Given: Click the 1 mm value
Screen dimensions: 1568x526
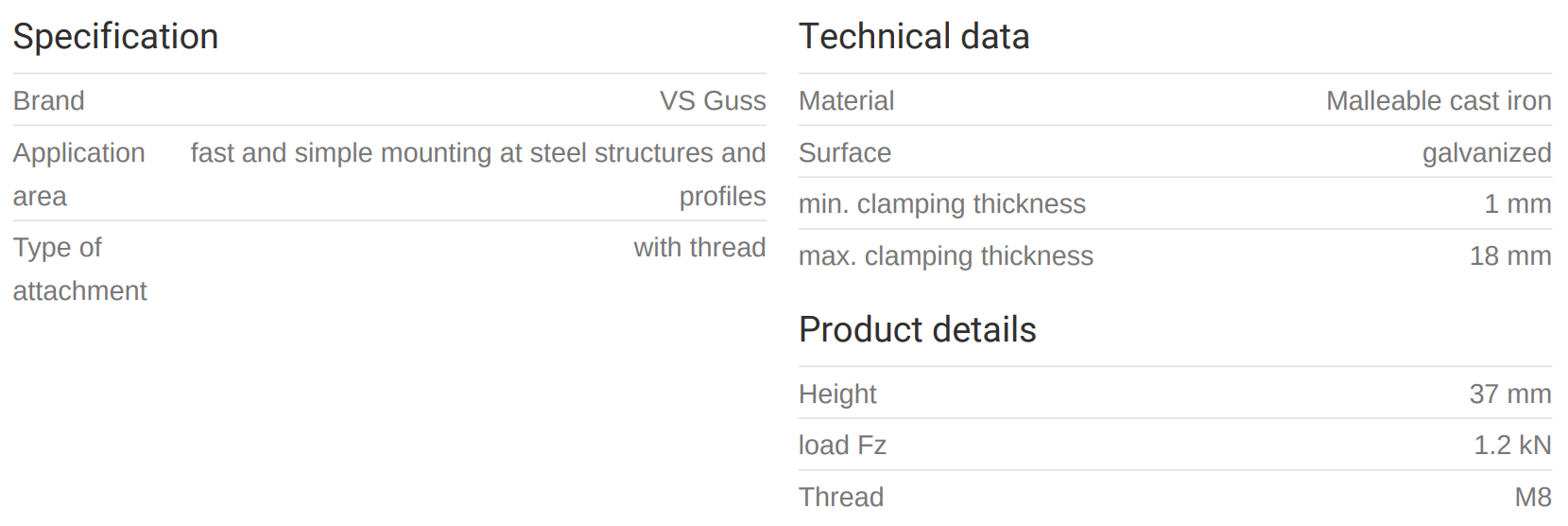Looking at the screenshot, I should click(1517, 204).
